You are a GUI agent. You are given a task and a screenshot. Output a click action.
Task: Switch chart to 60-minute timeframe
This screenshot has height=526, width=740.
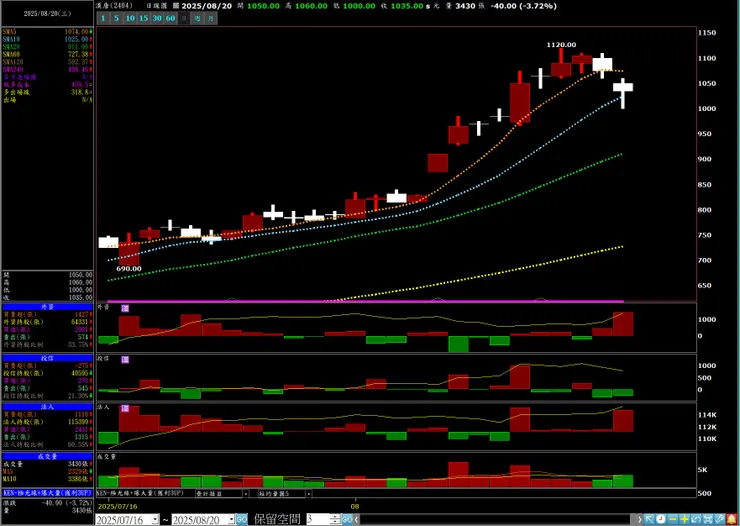[x=170, y=18]
